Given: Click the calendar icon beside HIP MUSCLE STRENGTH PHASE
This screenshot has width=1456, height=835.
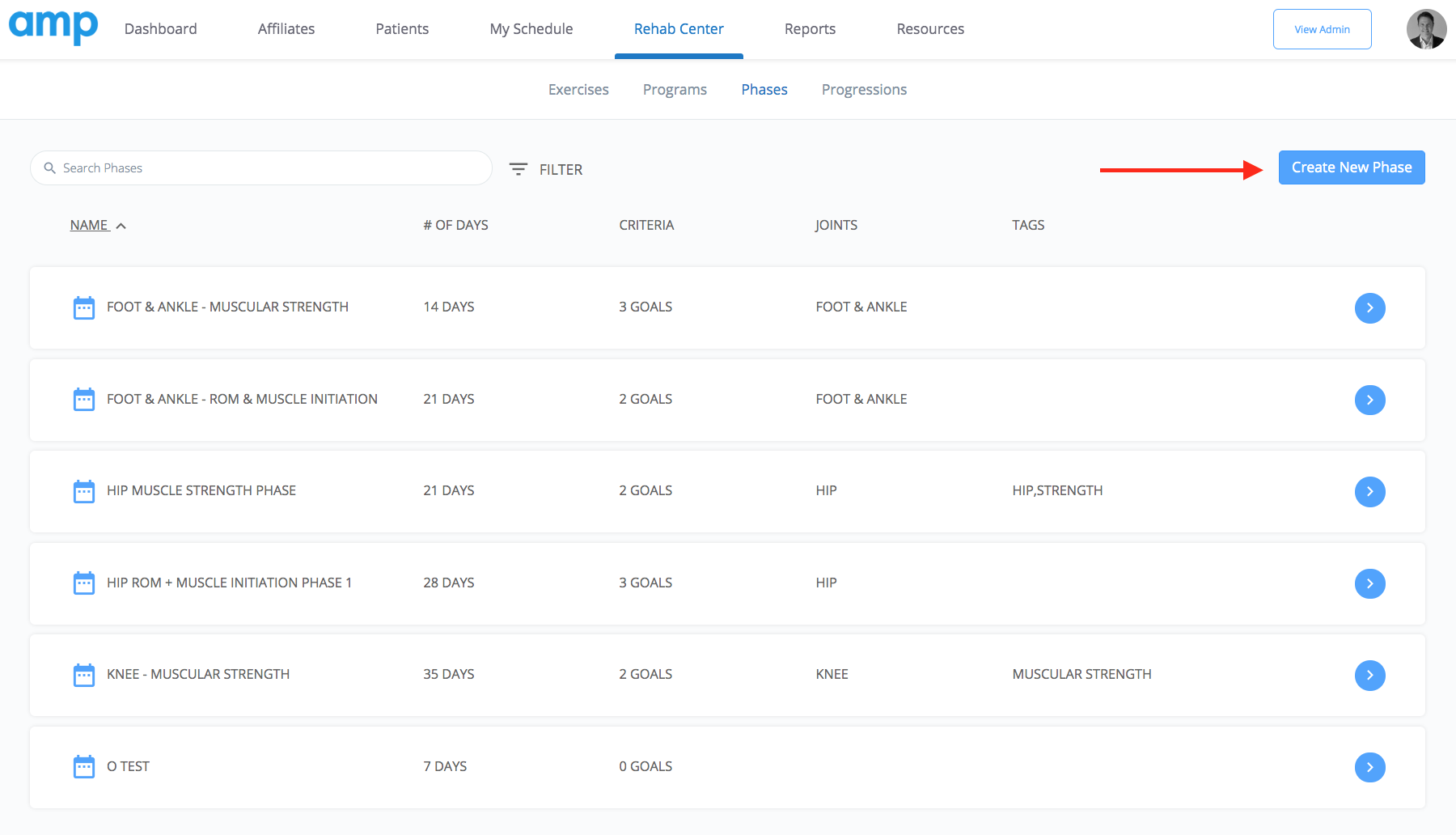Looking at the screenshot, I should pyautogui.click(x=84, y=491).
